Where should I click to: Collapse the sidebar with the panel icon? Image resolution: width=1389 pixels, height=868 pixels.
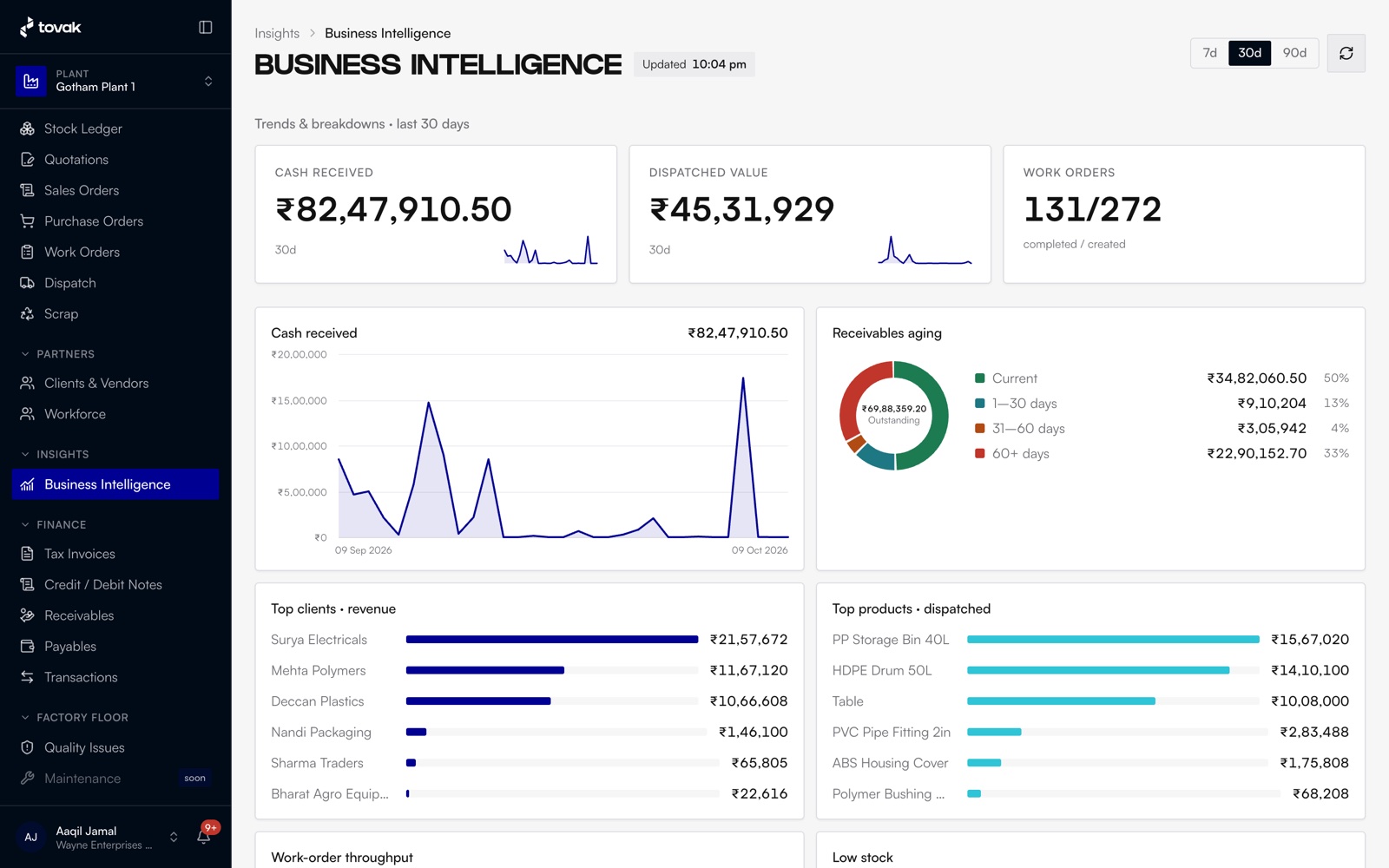click(x=206, y=27)
